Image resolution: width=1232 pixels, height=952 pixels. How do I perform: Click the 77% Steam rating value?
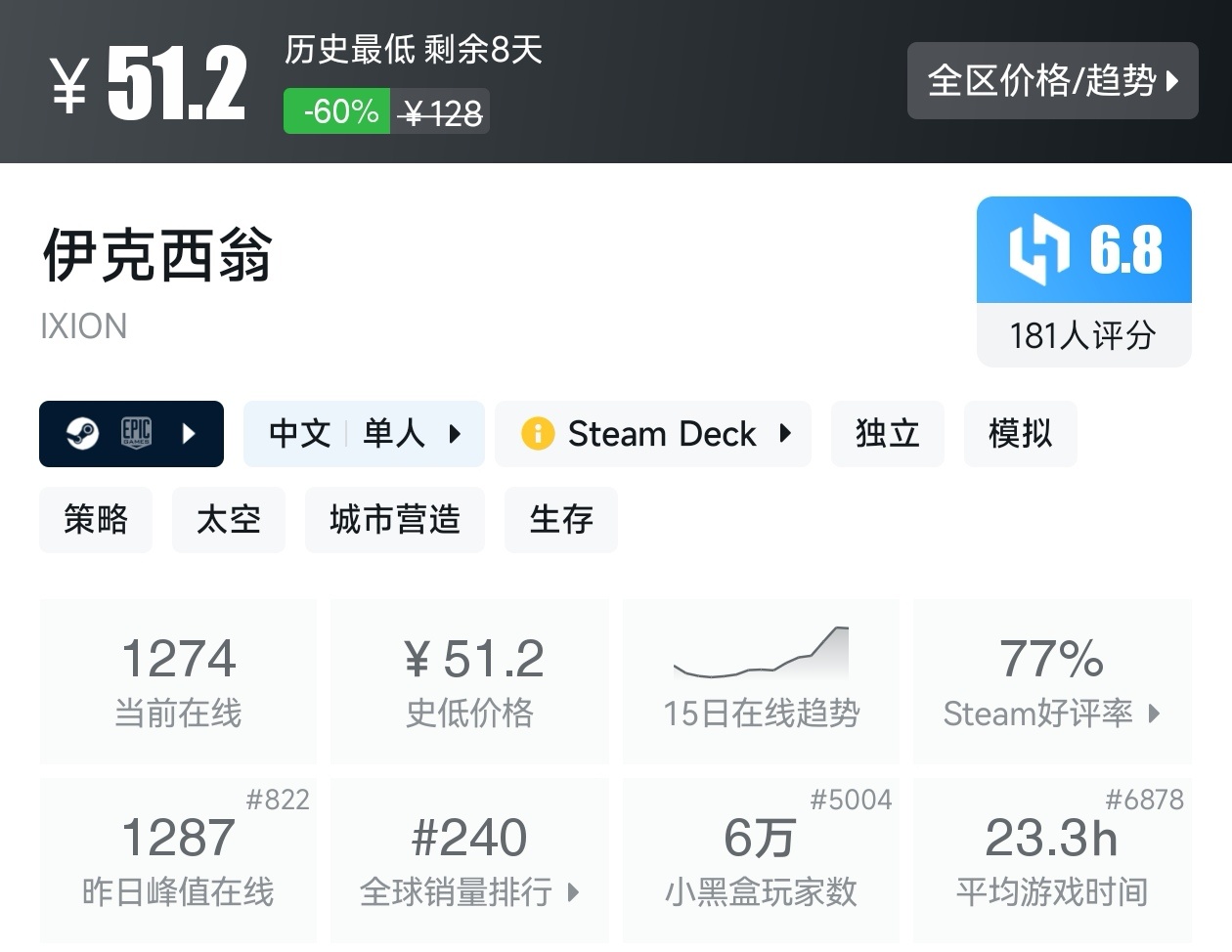1052,659
